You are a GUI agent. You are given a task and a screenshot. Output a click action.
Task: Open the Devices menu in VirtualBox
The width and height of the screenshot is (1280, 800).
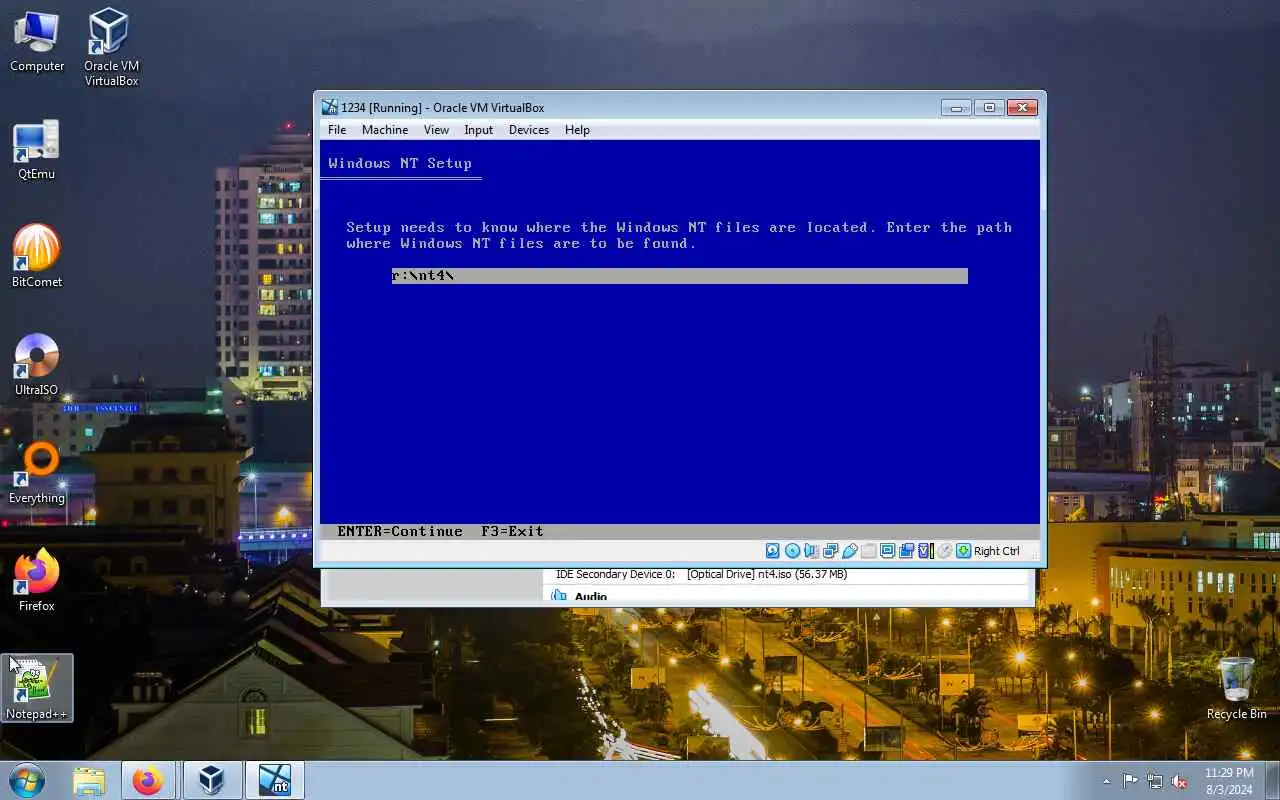(529, 130)
